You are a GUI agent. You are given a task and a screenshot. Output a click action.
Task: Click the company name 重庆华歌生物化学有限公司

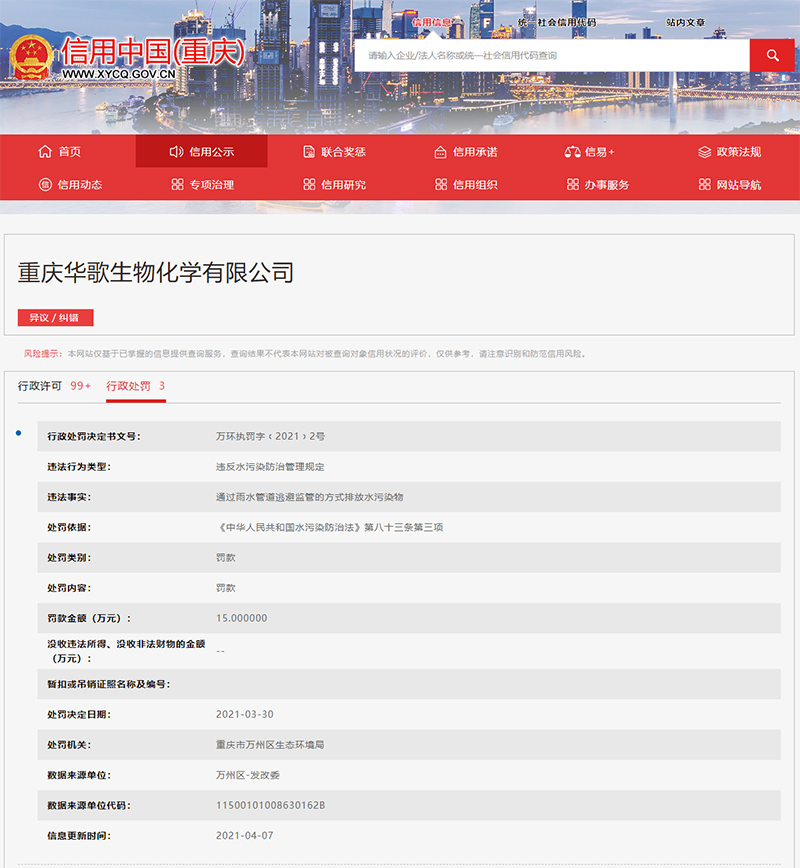coord(156,272)
